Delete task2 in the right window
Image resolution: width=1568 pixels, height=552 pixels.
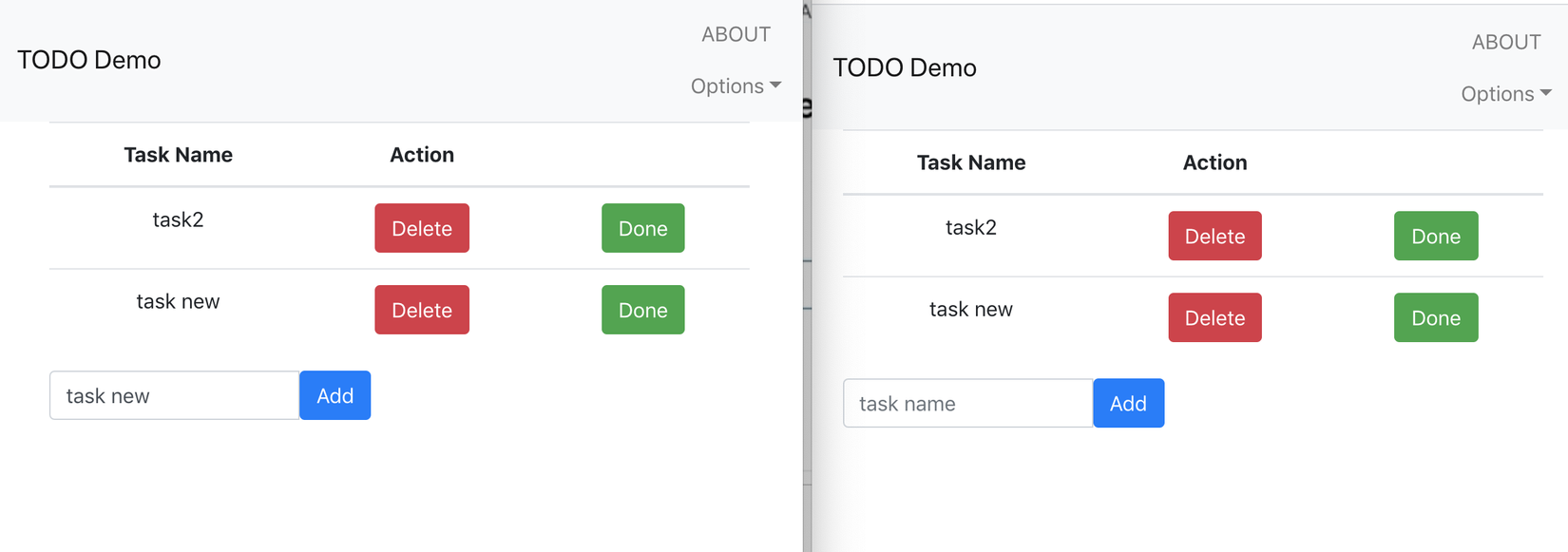coord(1214,236)
